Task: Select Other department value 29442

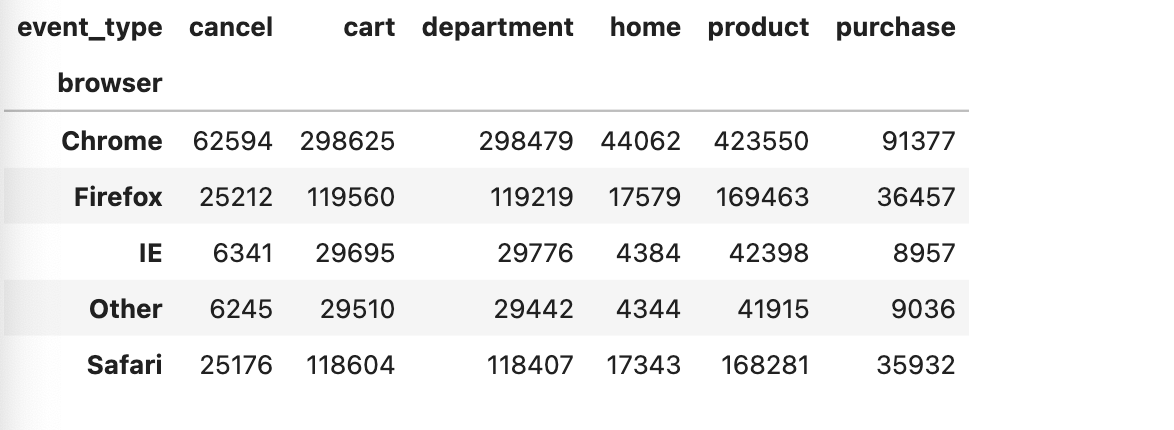Action: coord(533,309)
